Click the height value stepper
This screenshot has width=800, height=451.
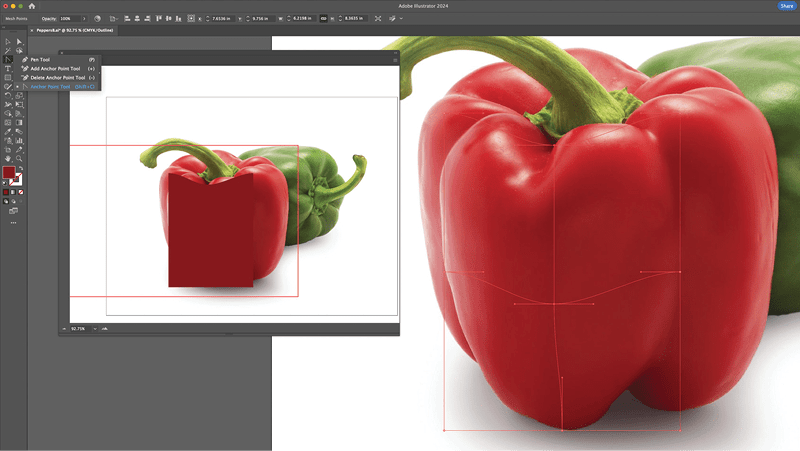pyautogui.click(x=340, y=18)
